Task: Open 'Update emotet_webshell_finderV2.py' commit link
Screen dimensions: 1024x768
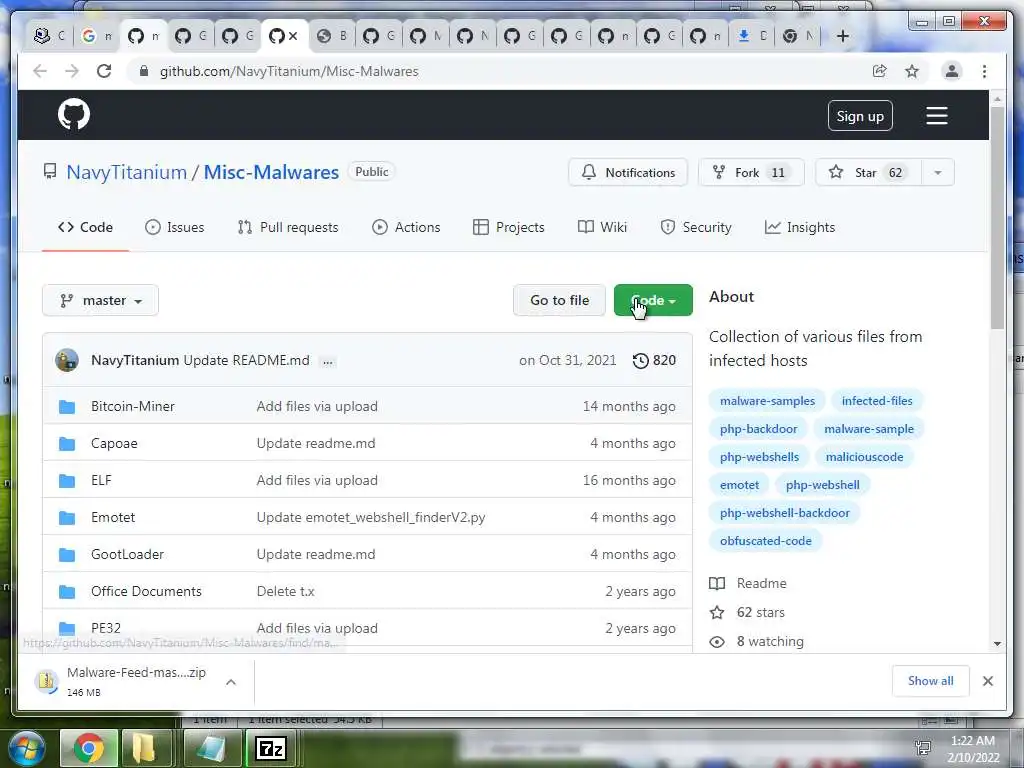Action: 371,517
